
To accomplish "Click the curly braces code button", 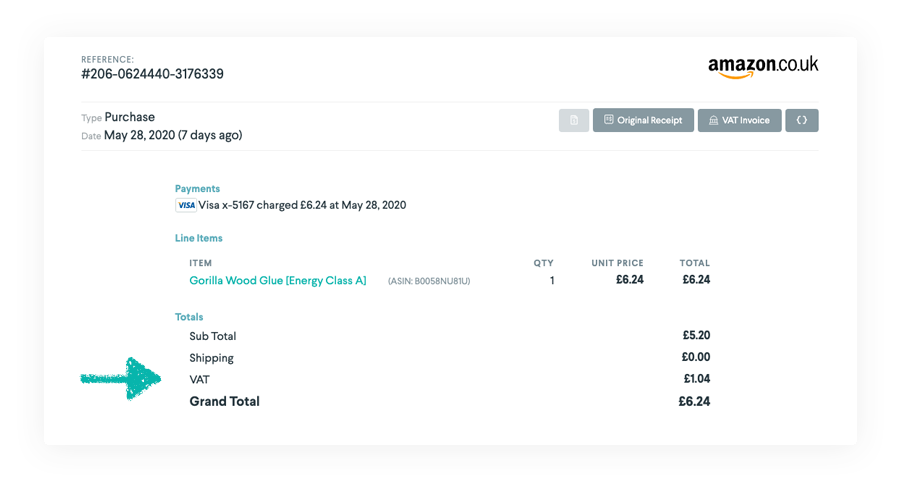I will click(802, 120).
